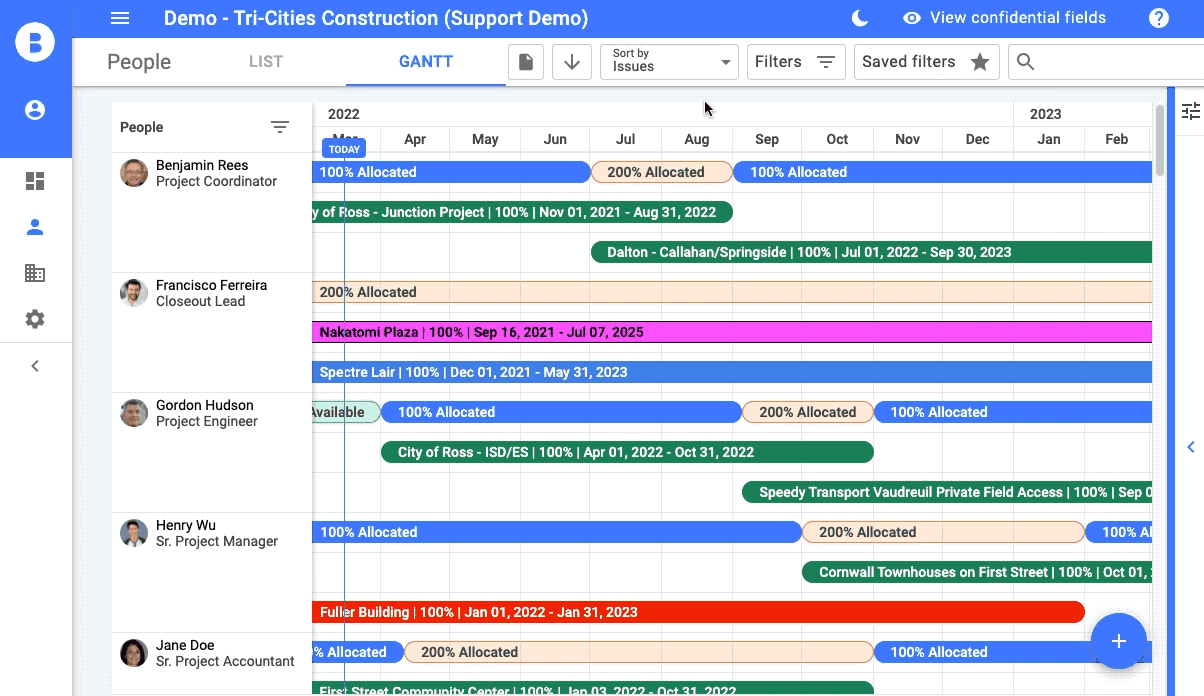Select Benjamin Rees 200% Allocated bar

pos(662,172)
